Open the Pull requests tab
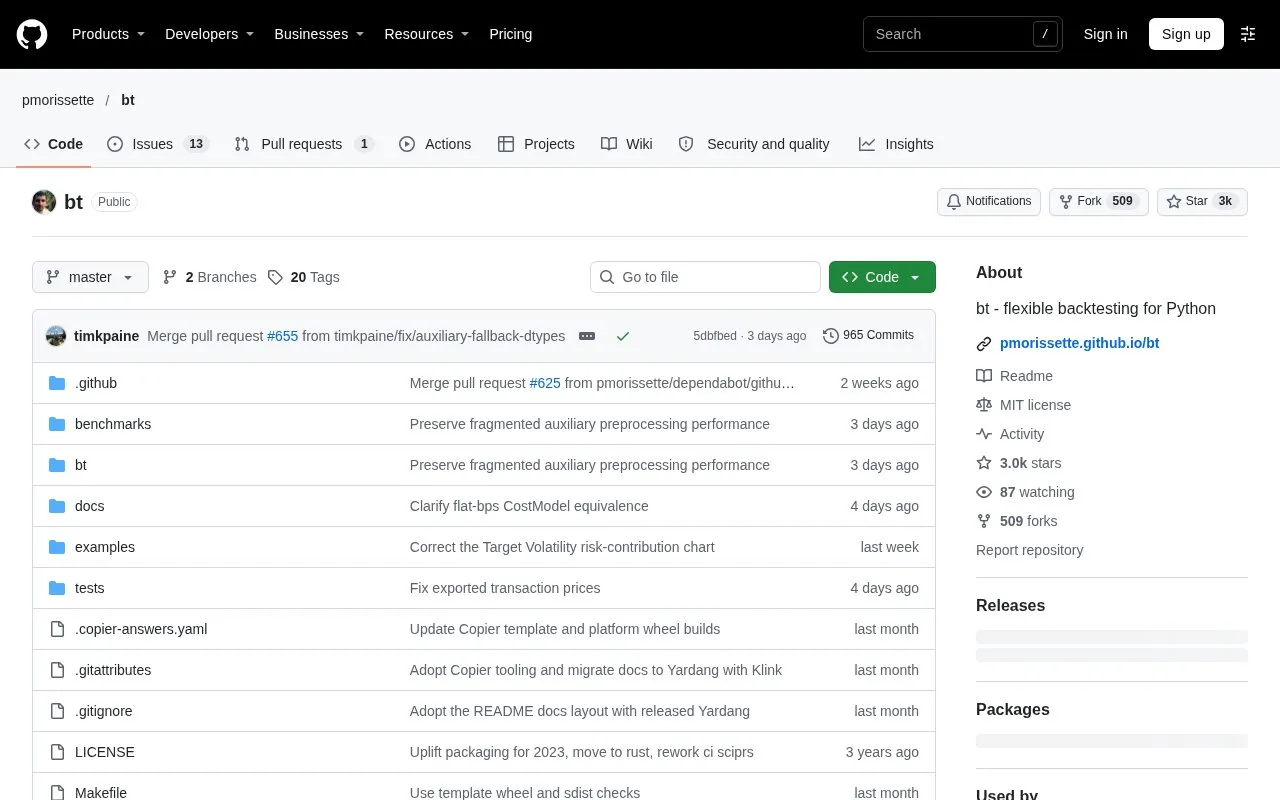The width and height of the screenshot is (1280, 800). coord(304,144)
